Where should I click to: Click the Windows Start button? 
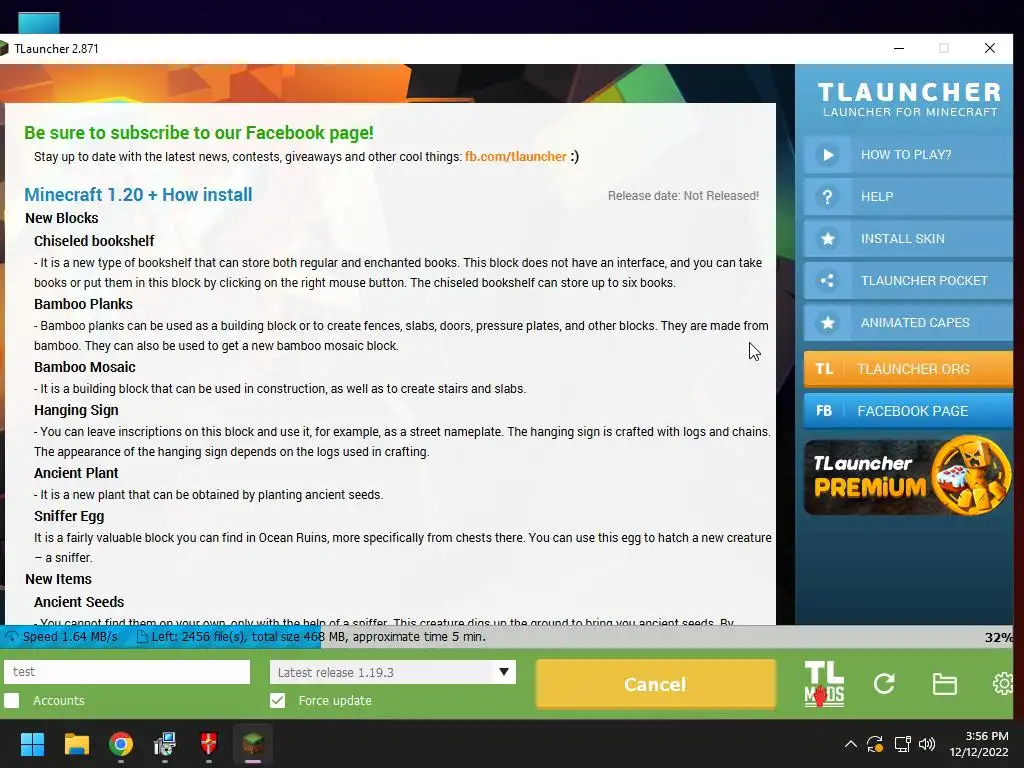pyautogui.click(x=32, y=744)
